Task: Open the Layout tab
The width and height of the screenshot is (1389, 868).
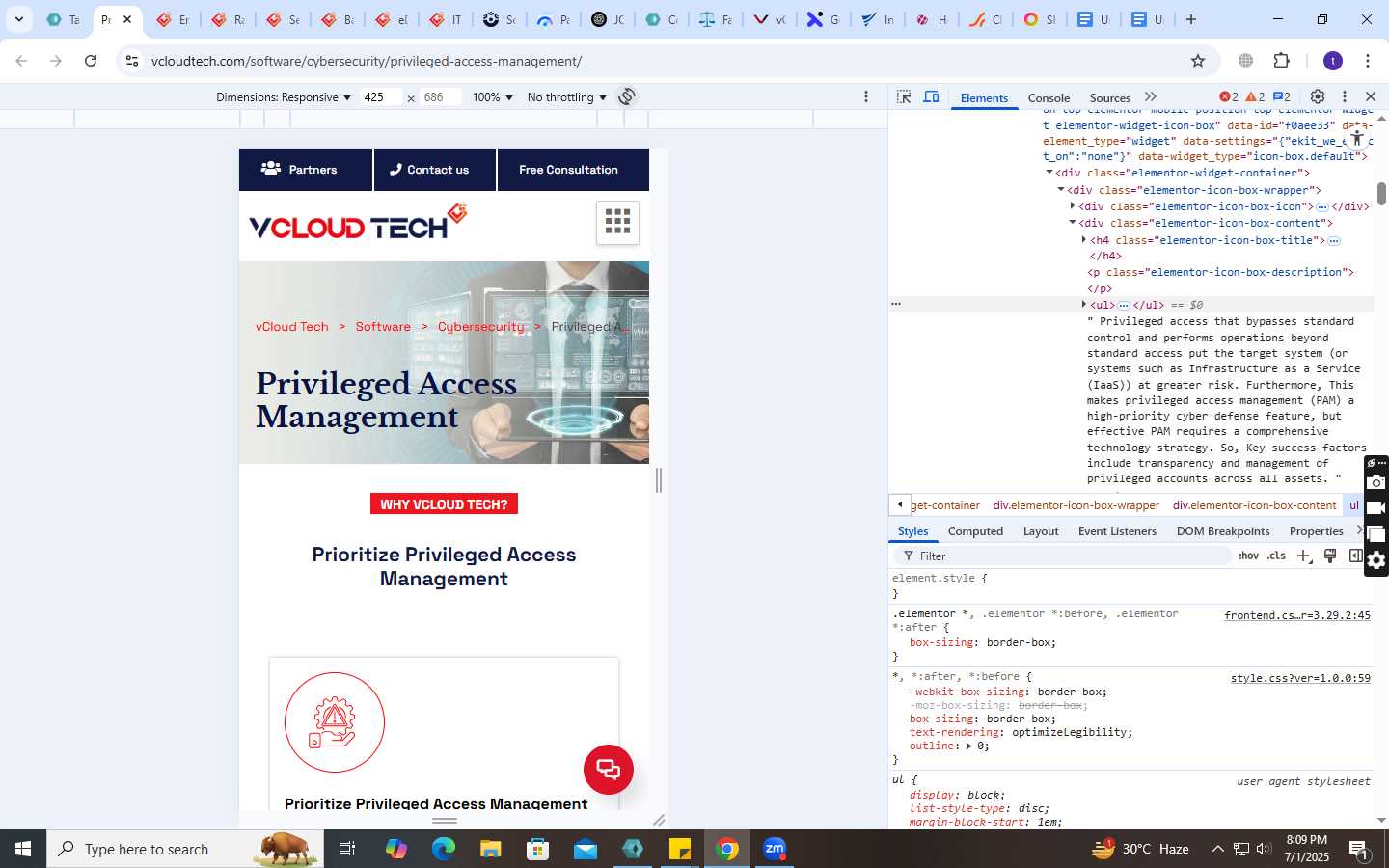Action: click(x=1041, y=531)
